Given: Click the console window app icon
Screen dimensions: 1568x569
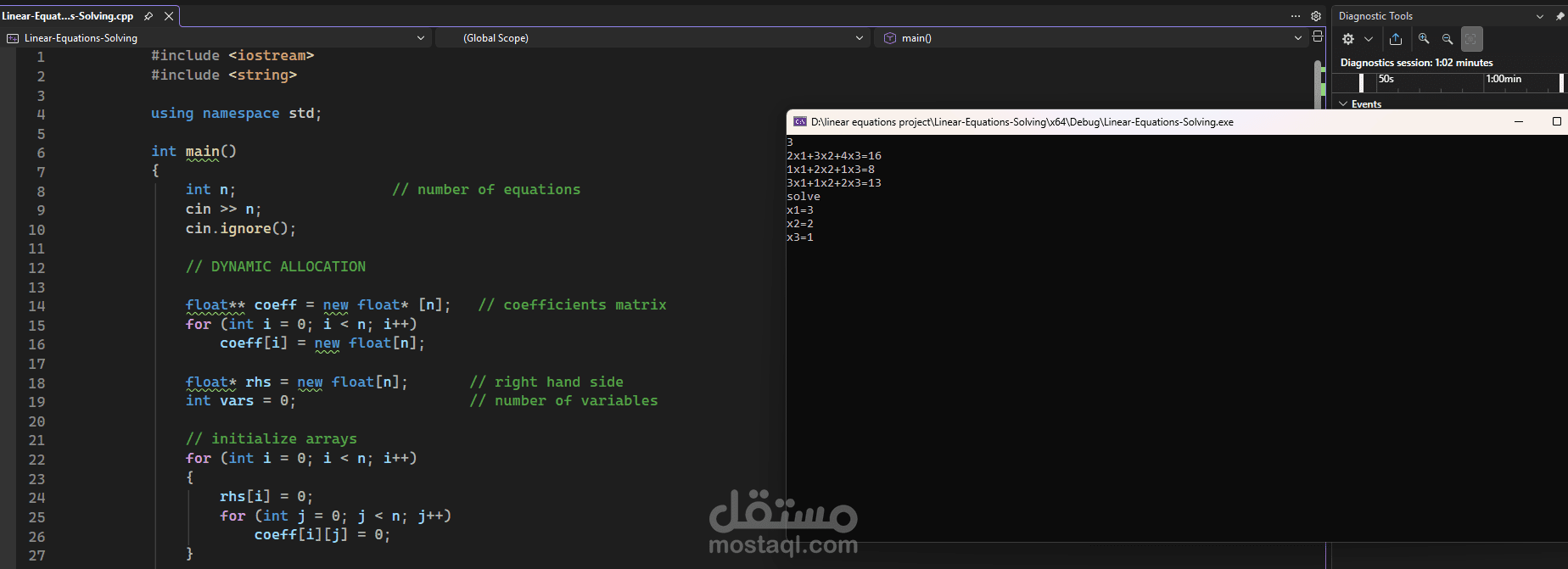Looking at the screenshot, I should coord(799,122).
